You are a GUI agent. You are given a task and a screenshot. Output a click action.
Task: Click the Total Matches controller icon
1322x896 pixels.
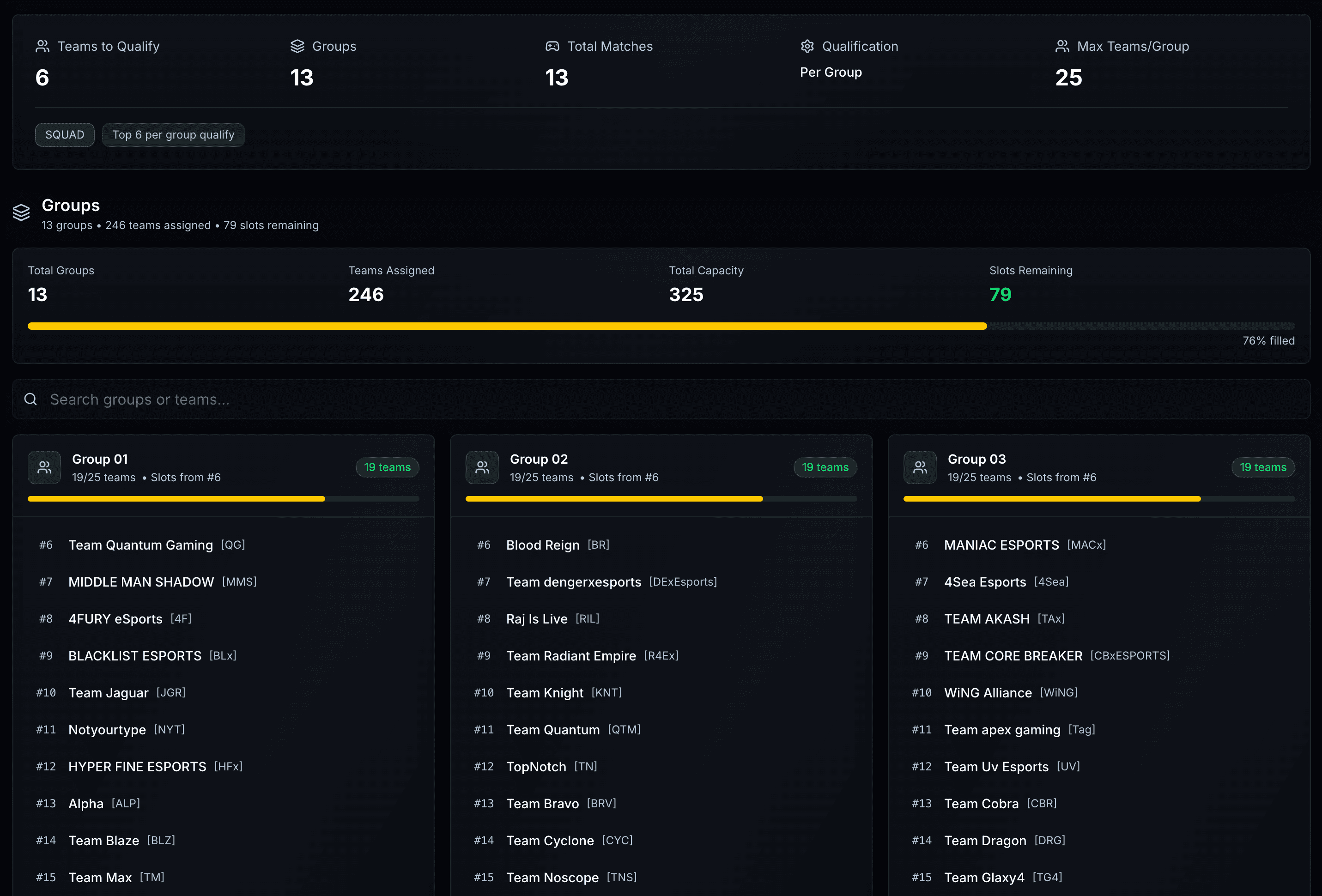(x=552, y=47)
